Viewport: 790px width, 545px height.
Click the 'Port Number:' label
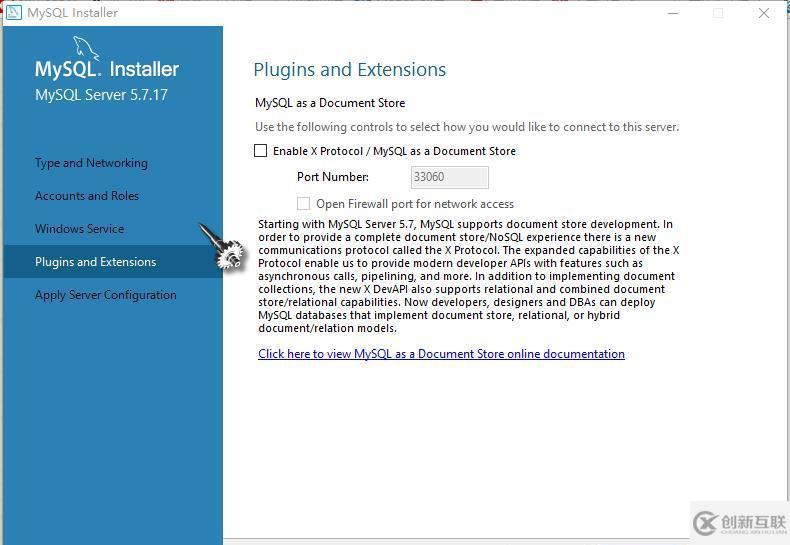(x=333, y=177)
